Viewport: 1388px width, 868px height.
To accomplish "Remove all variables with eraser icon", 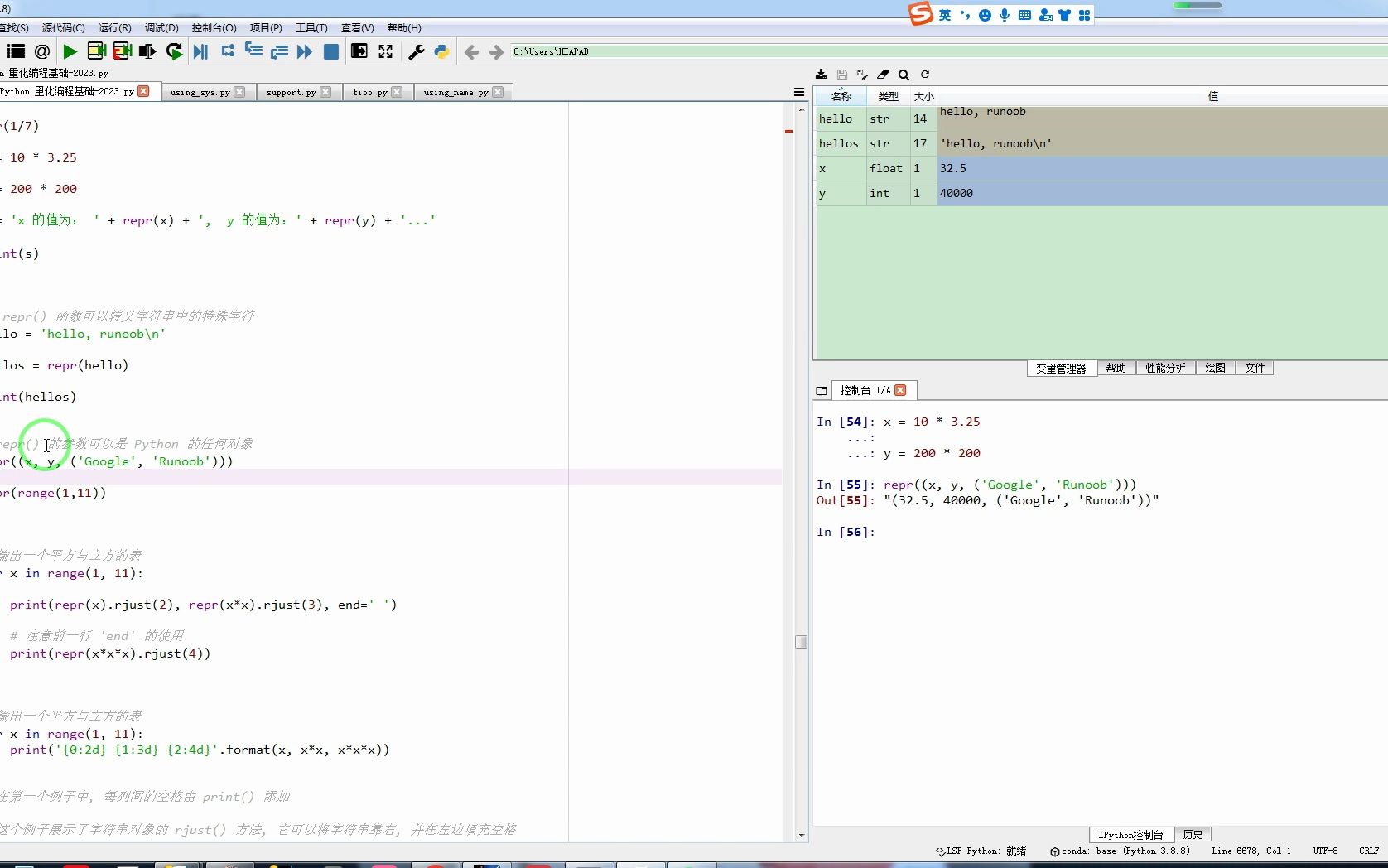I will (x=883, y=75).
